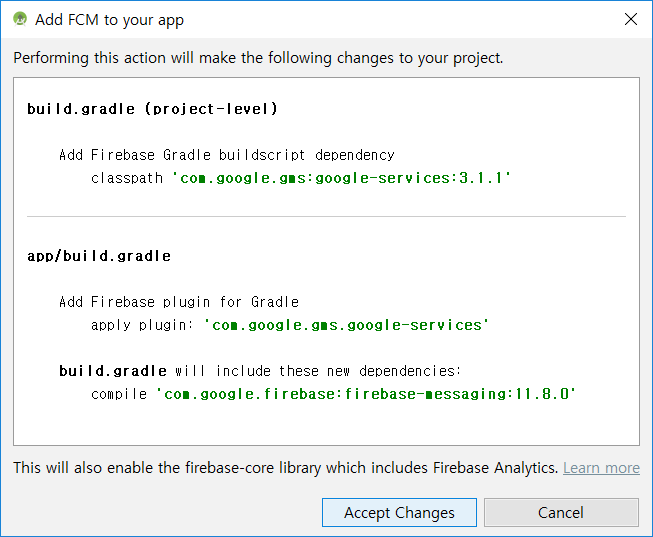Screen dimensions: 653x537
Task: Click the Cancel button
Action: point(561,512)
